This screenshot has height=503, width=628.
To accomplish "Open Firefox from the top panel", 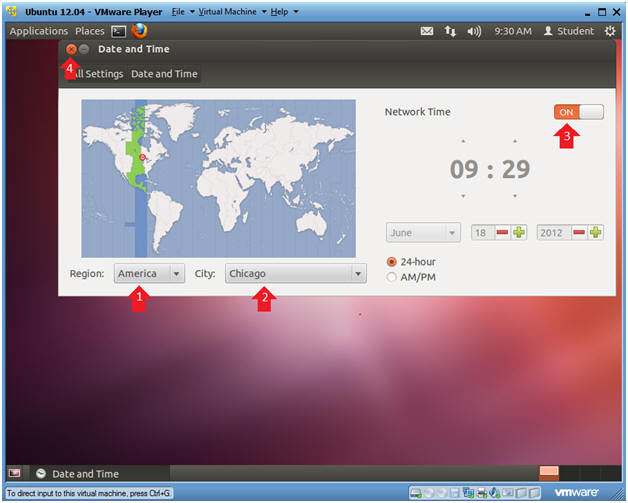I will (139, 30).
